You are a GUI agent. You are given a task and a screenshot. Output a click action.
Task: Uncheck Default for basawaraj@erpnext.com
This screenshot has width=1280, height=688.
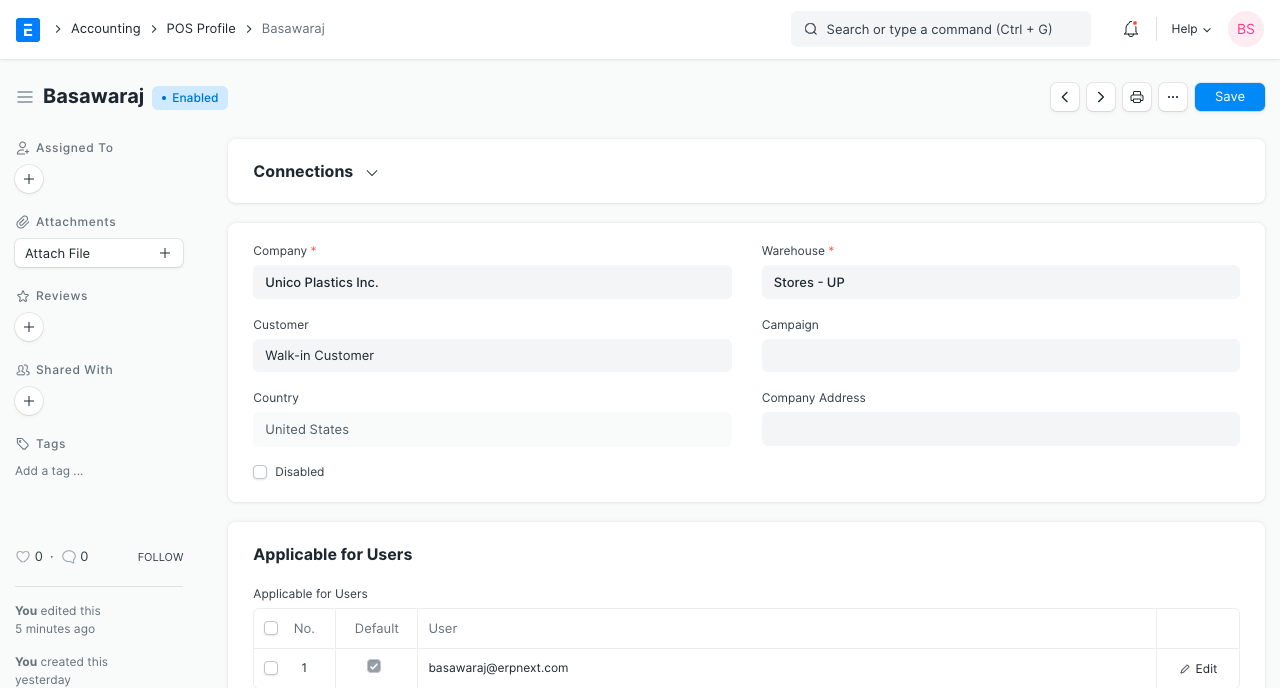(x=374, y=665)
